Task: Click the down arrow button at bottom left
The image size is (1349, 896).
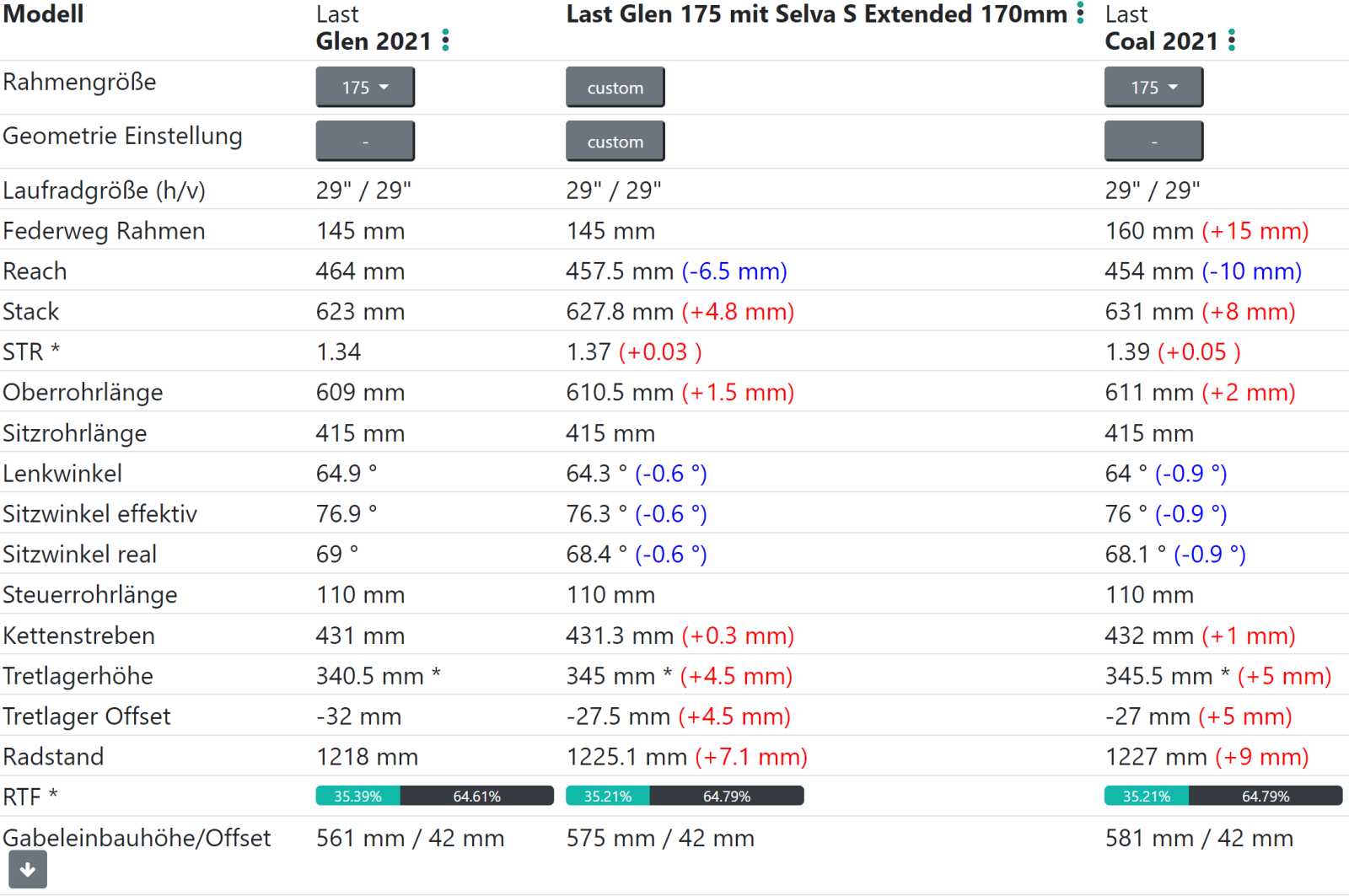Action: pos(28,870)
